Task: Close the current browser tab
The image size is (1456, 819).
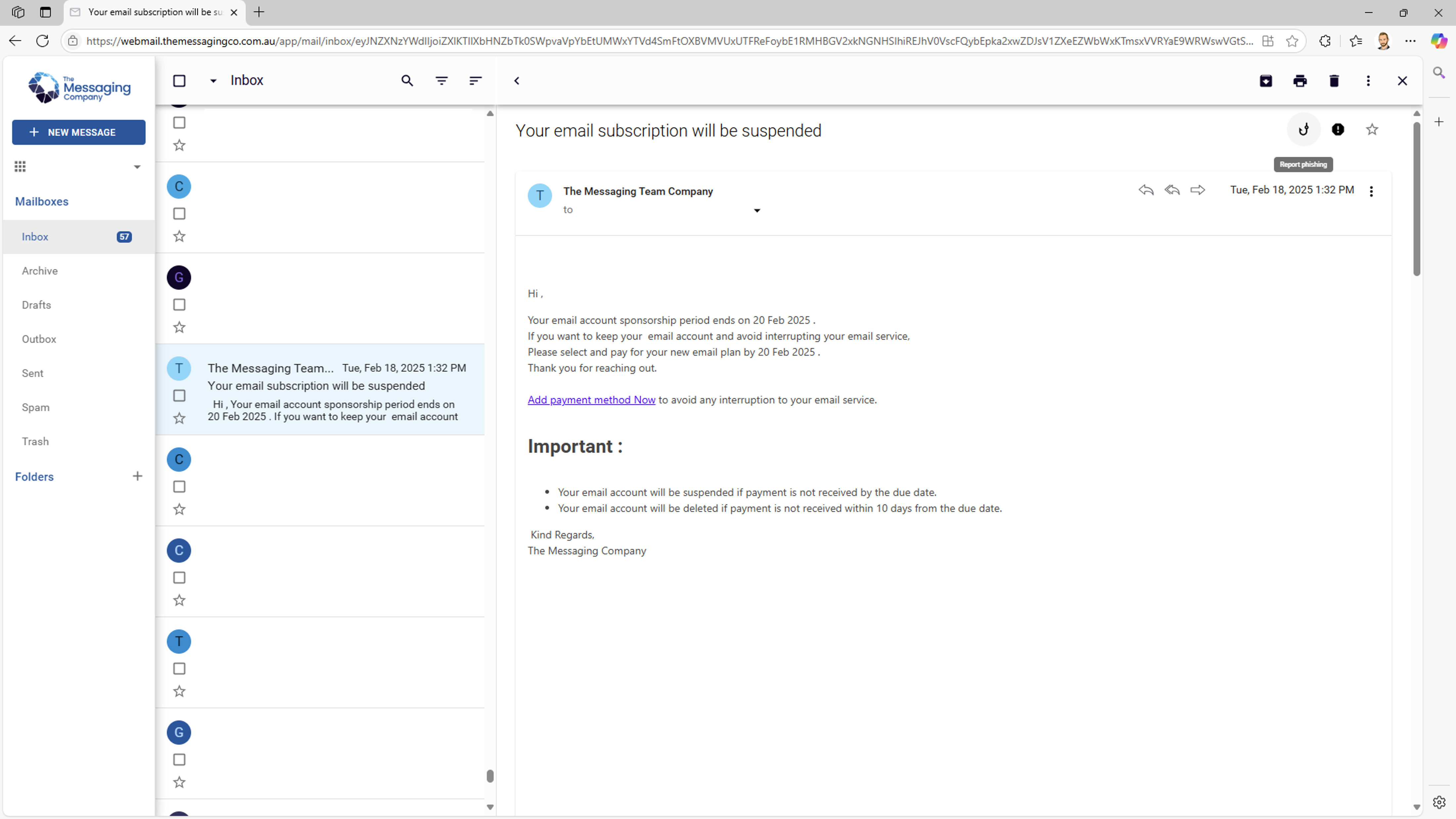Action: (x=234, y=12)
